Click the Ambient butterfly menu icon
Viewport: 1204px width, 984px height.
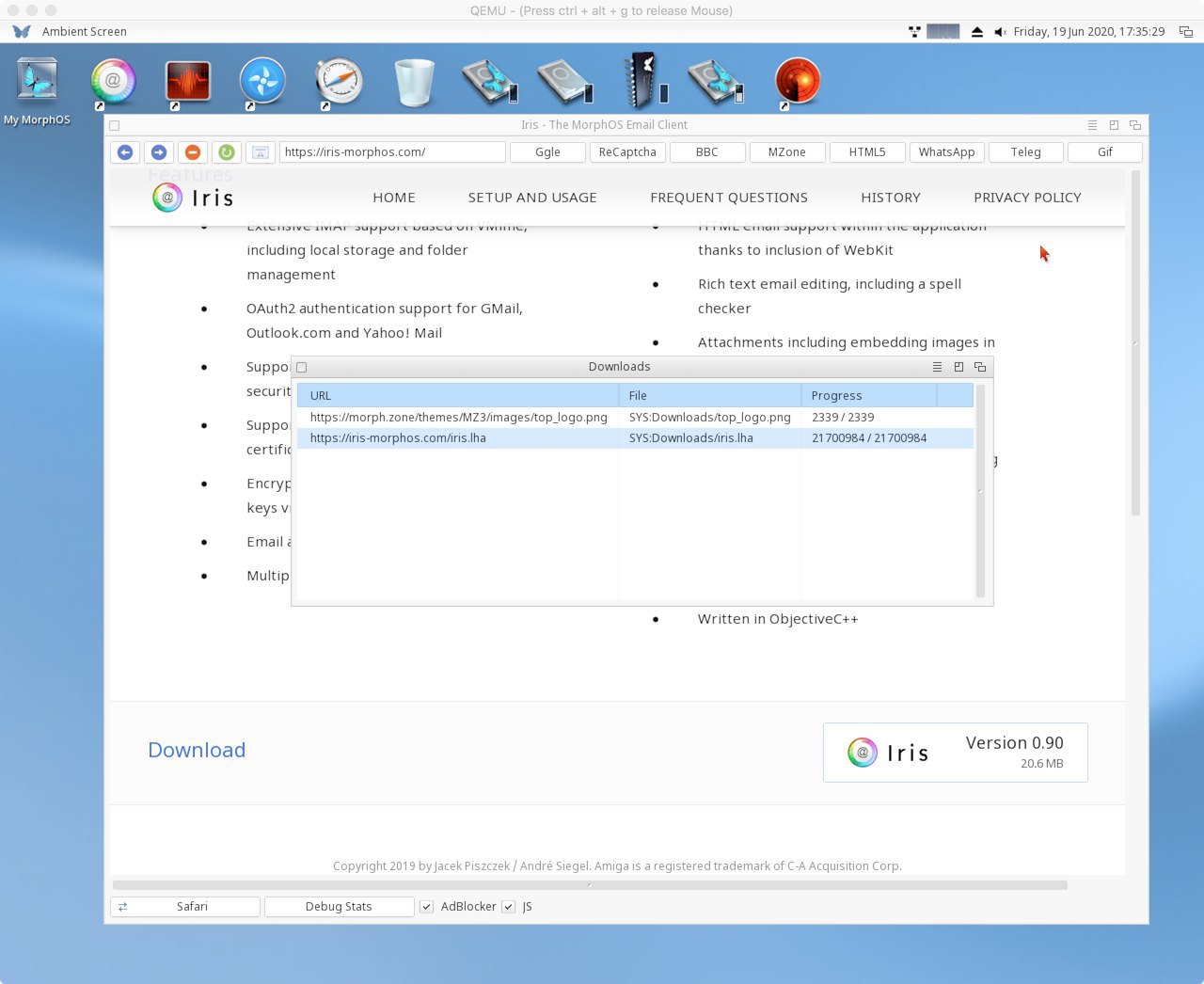pyautogui.click(x=22, y=31)
